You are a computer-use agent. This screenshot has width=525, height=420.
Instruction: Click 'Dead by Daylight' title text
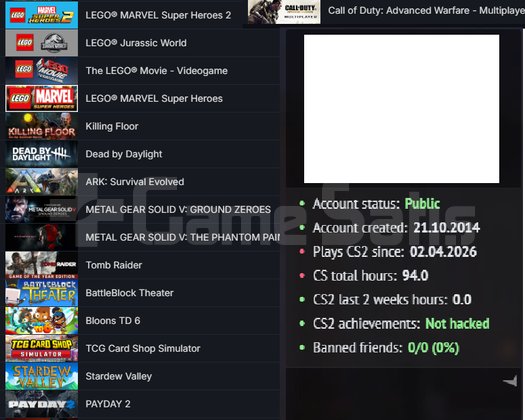[124, 154]
